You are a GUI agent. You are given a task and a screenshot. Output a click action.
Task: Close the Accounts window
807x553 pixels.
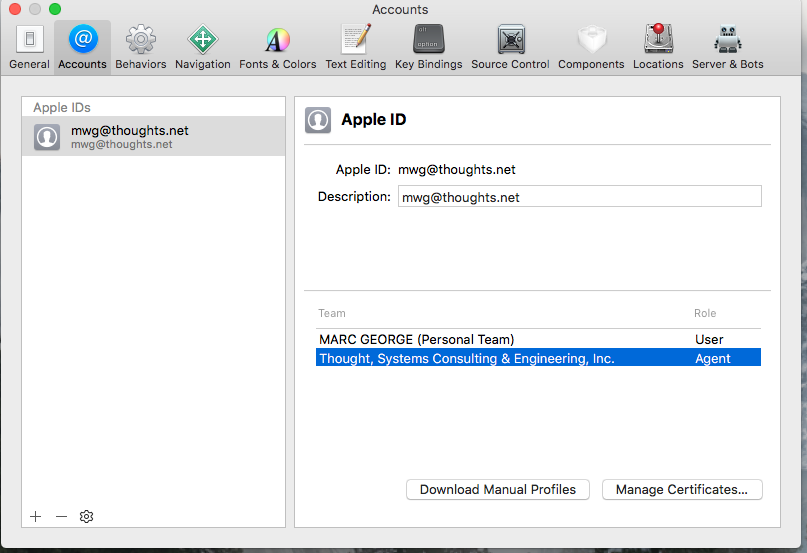pos(15,9)
